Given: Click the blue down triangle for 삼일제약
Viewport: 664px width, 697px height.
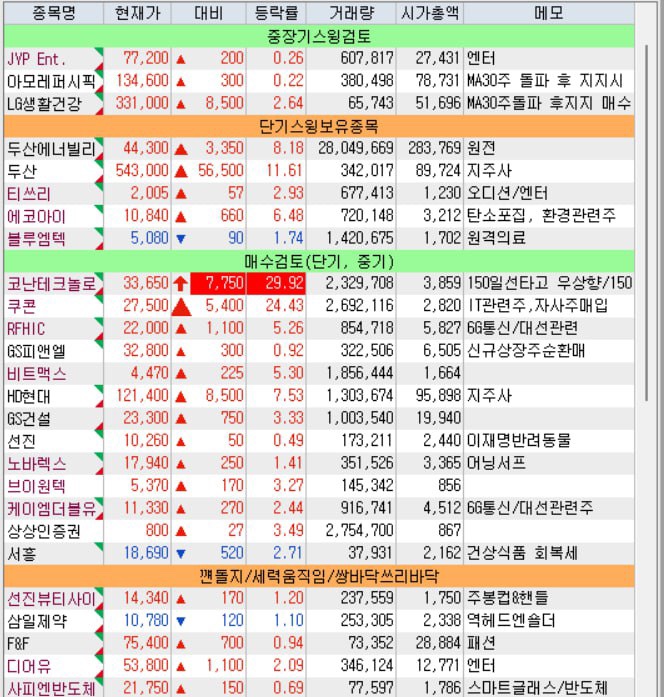Looking at the screenshot, I should coord(180,621).
